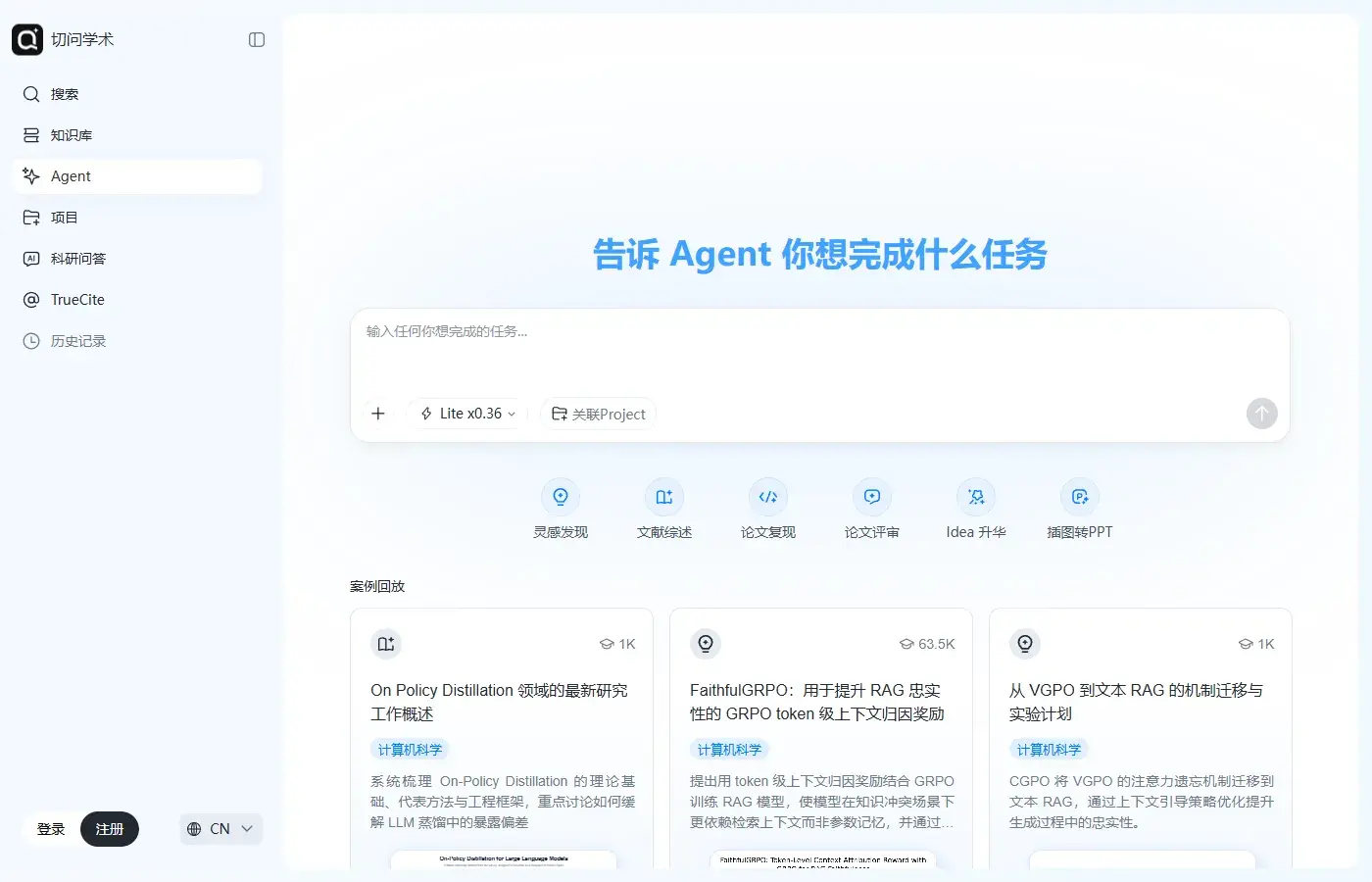Click the lightbulb icon on FaithfulGRPO card
Viewport: 1372px width, 882px height.
706,644
